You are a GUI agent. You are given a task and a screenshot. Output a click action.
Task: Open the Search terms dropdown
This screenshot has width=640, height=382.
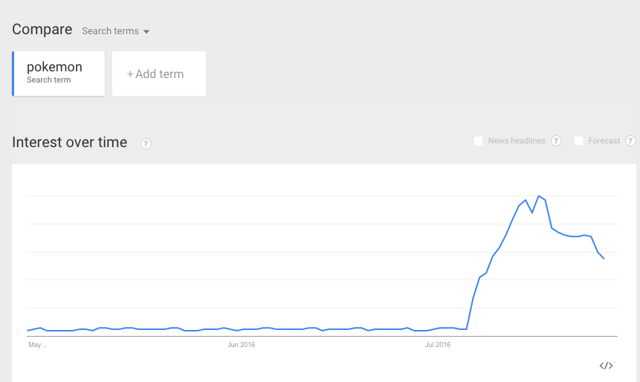(x=116, y=31)
